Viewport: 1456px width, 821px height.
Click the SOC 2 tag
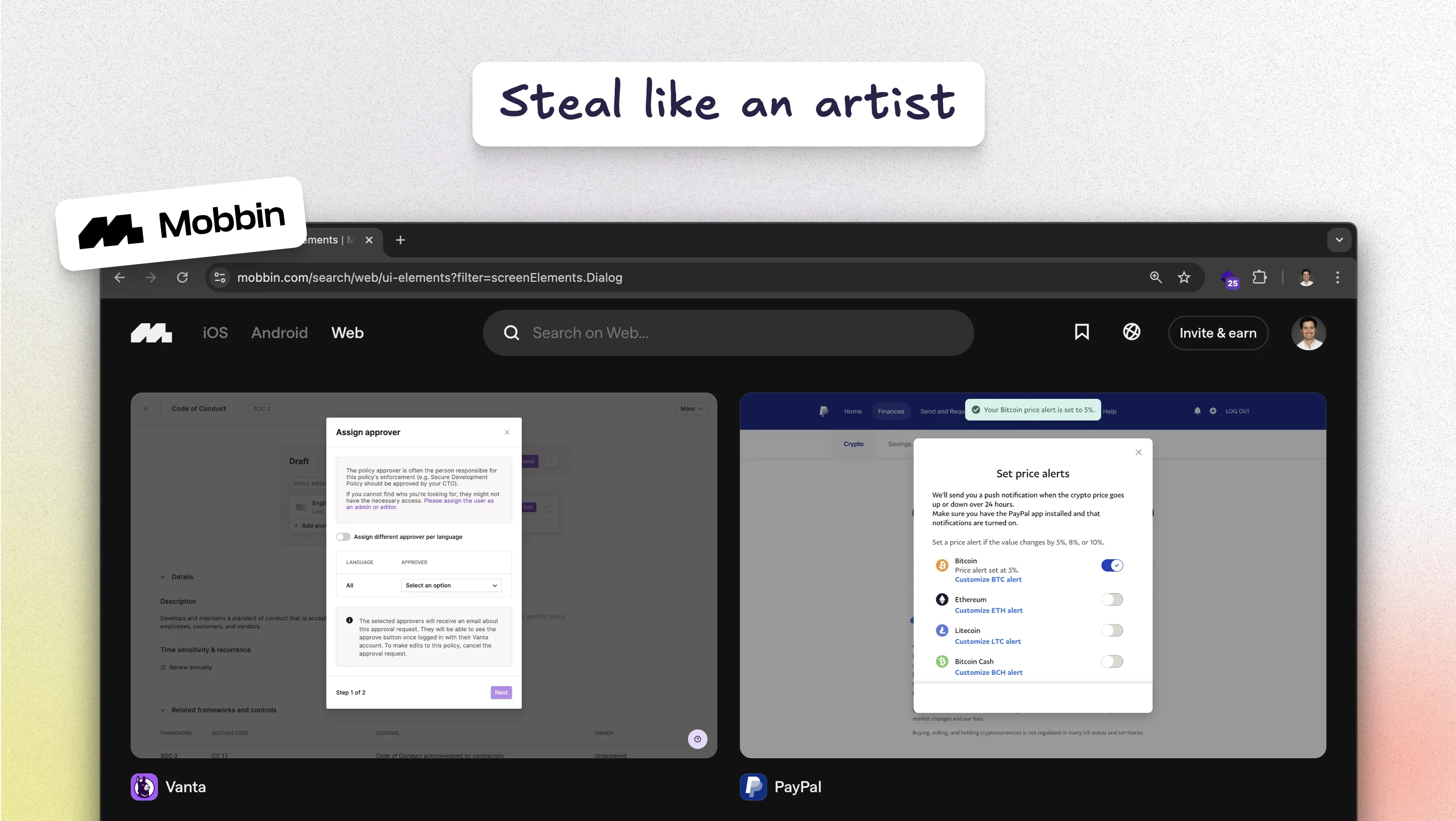pos(262,408)
